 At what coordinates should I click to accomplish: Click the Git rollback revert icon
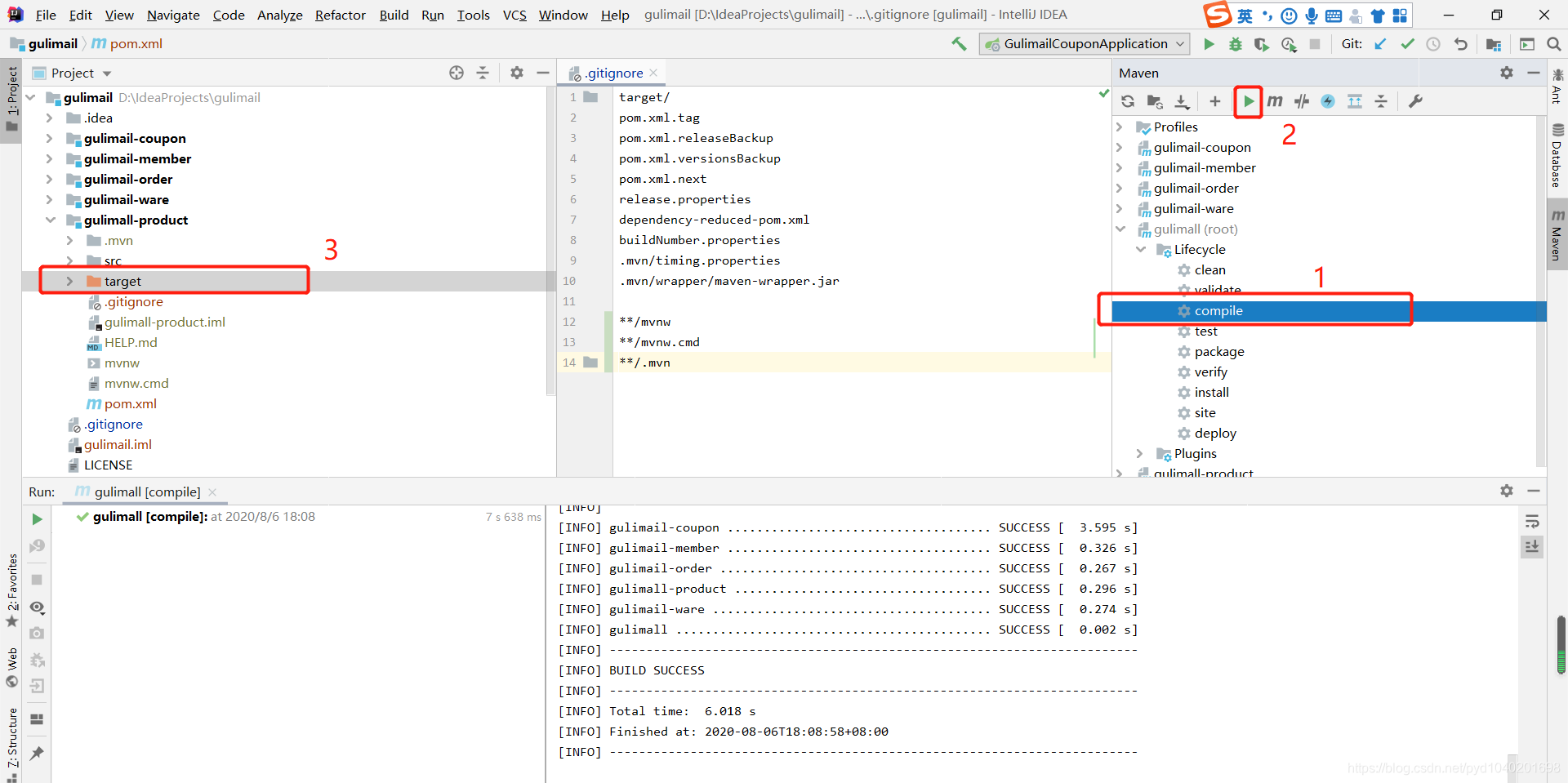pos(1461,44)
